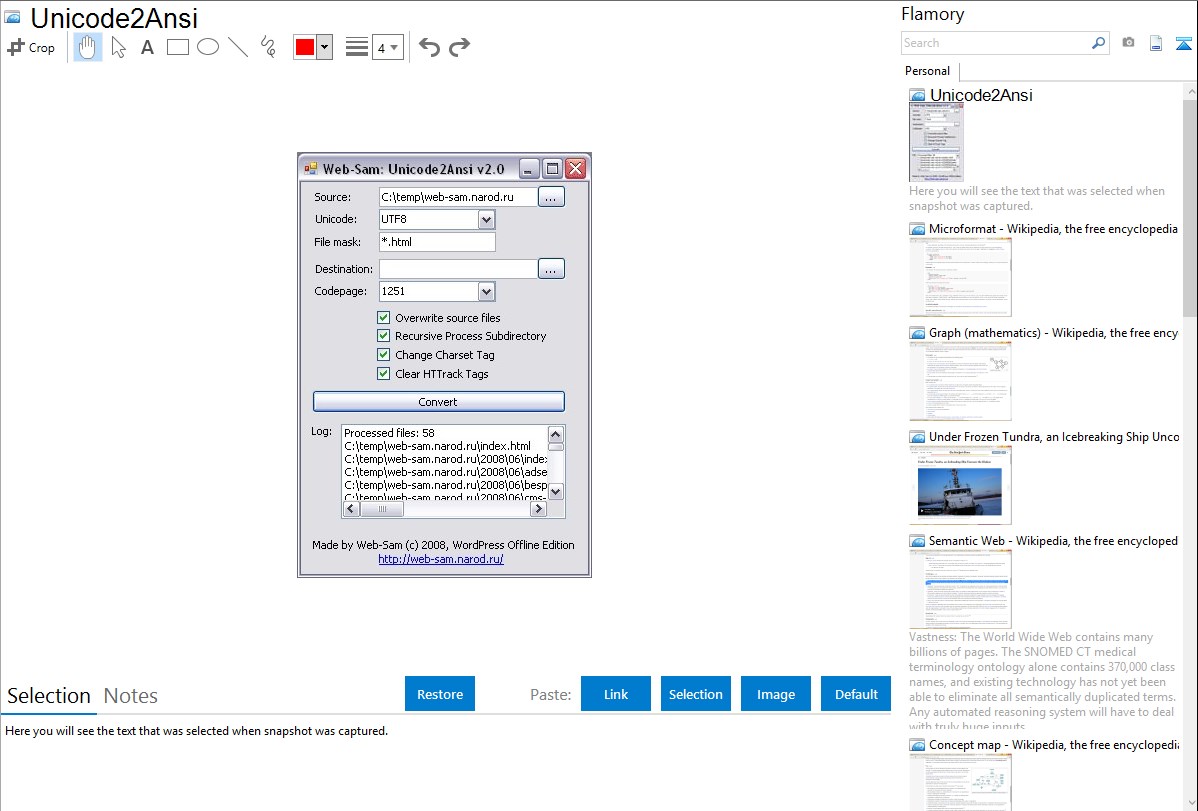Switch to the Notes tab
The image size is (1198, 811).
(131, 696)
